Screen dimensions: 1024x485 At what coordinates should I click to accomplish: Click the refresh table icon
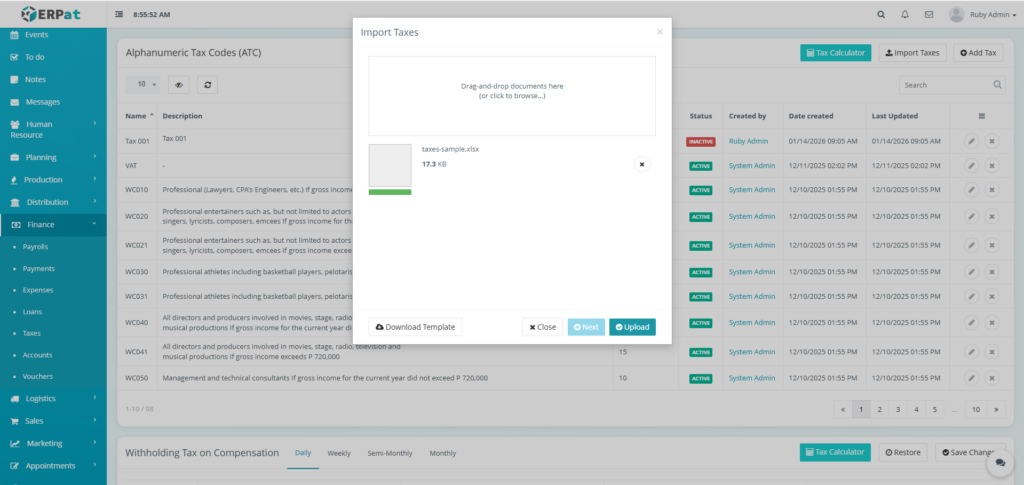(x=207, y=84)
